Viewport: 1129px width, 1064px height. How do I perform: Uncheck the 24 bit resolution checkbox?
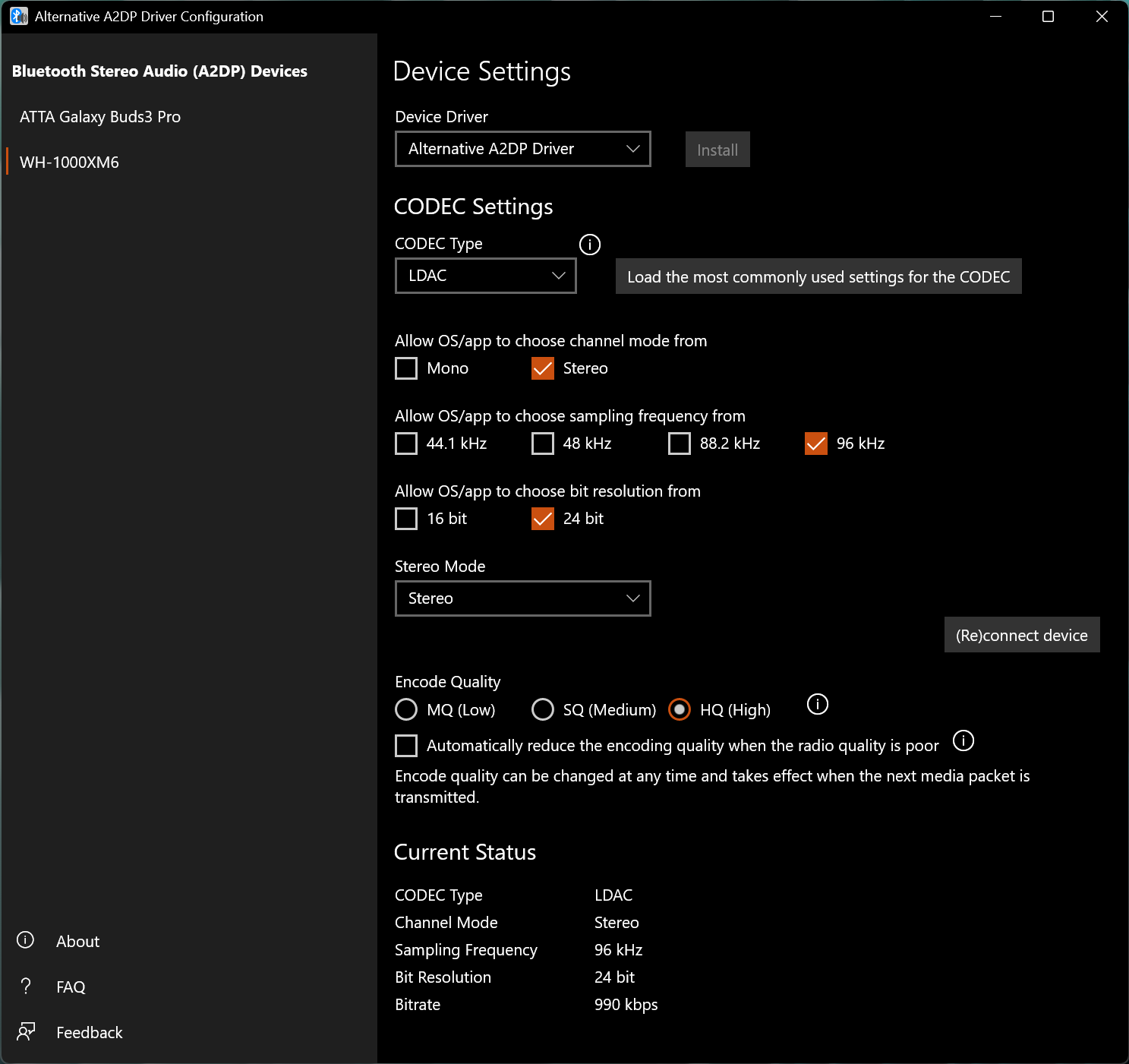(543, 519)
